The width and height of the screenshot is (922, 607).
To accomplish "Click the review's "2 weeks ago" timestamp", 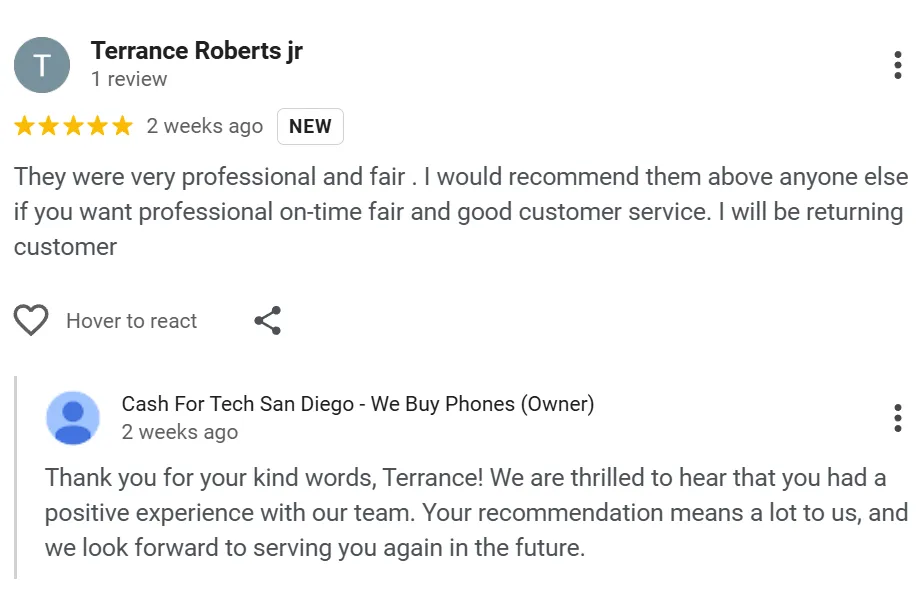I will (204, 126).
